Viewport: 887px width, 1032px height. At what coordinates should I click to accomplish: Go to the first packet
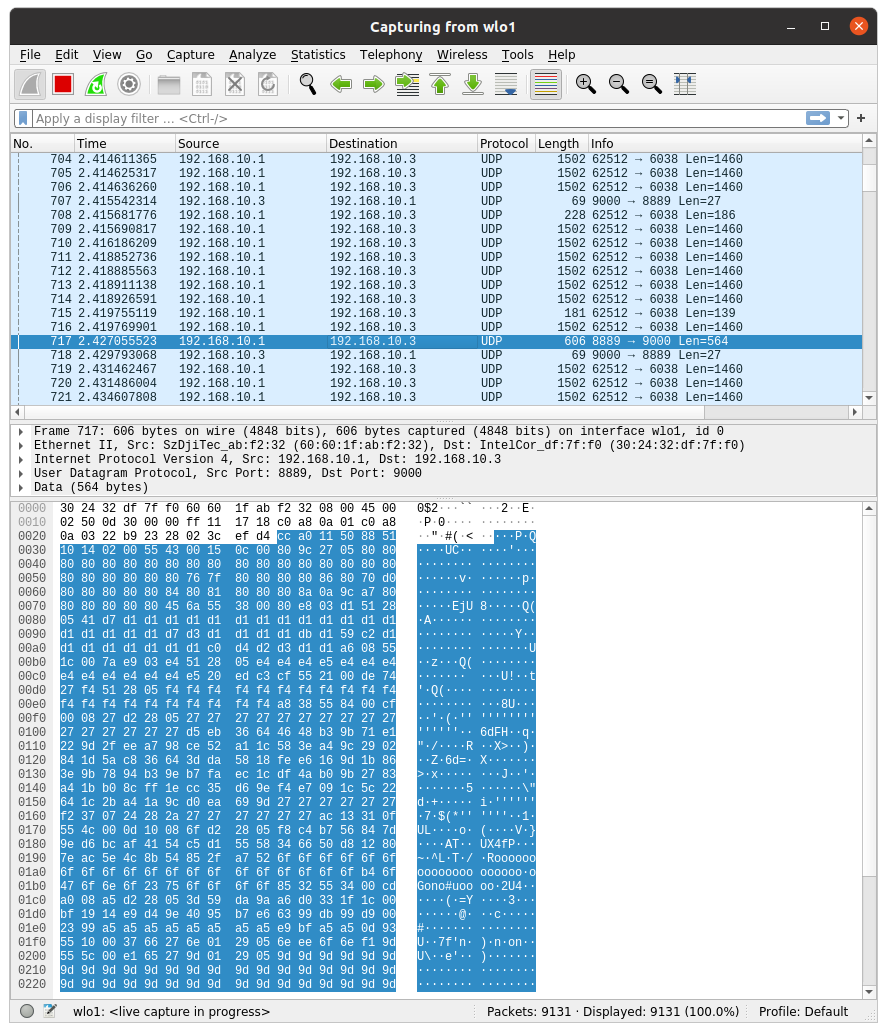pos(440,84)
